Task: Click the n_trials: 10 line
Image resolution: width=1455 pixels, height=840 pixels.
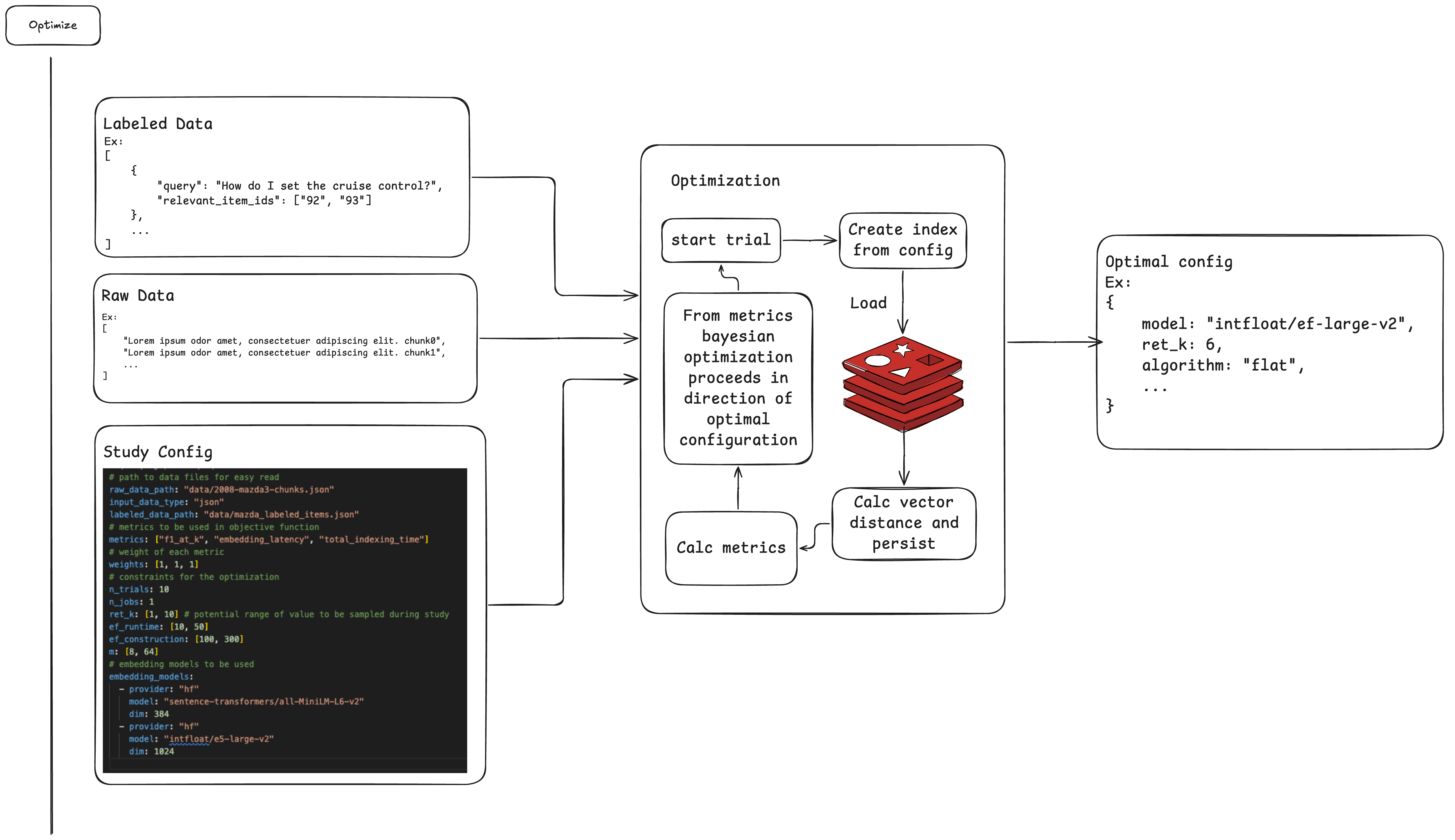Action: (x=139, y=590)
